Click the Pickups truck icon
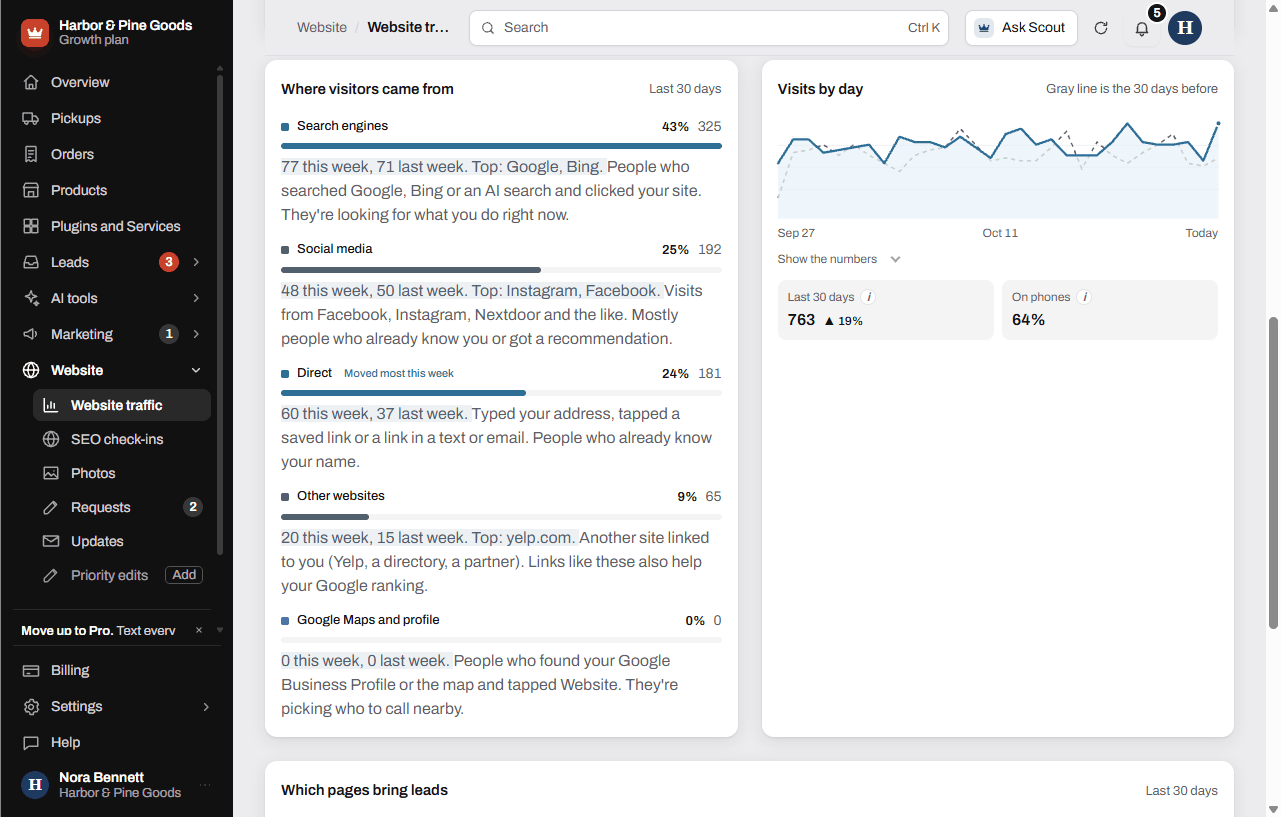1281x817 pixels. click(31, 118)
